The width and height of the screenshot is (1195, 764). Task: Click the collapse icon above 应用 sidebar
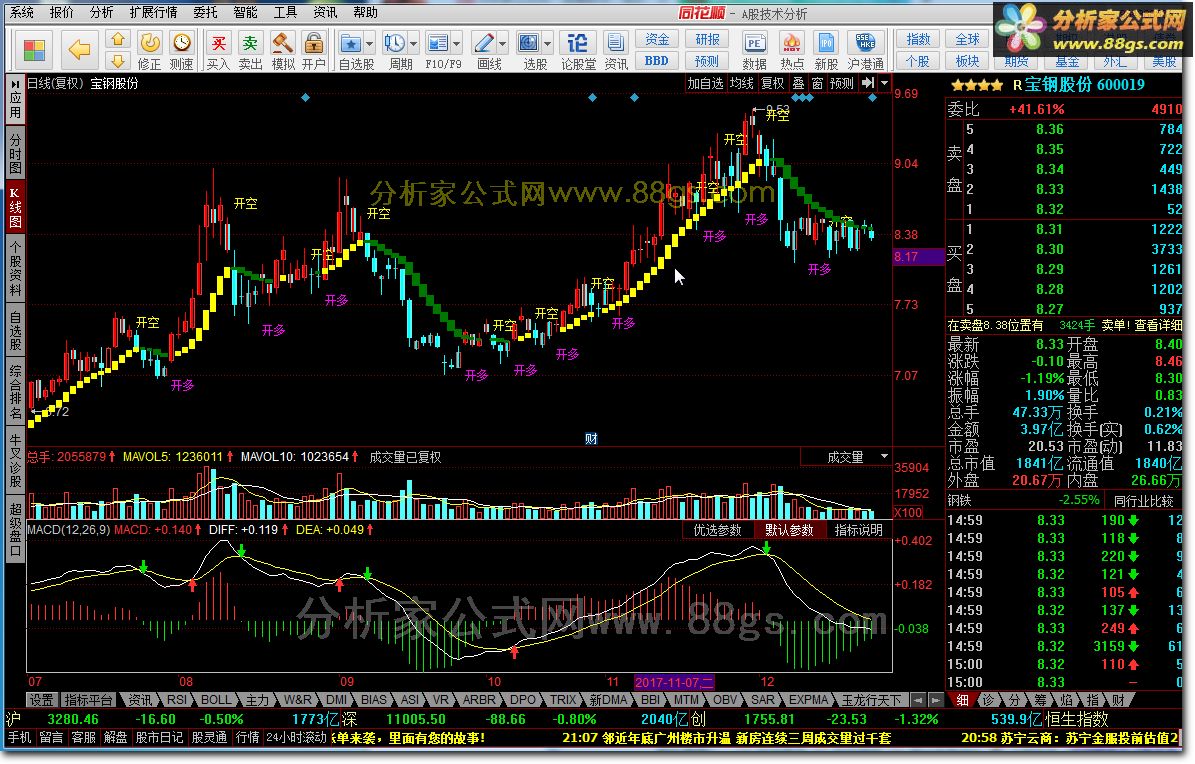pos(14,83)
